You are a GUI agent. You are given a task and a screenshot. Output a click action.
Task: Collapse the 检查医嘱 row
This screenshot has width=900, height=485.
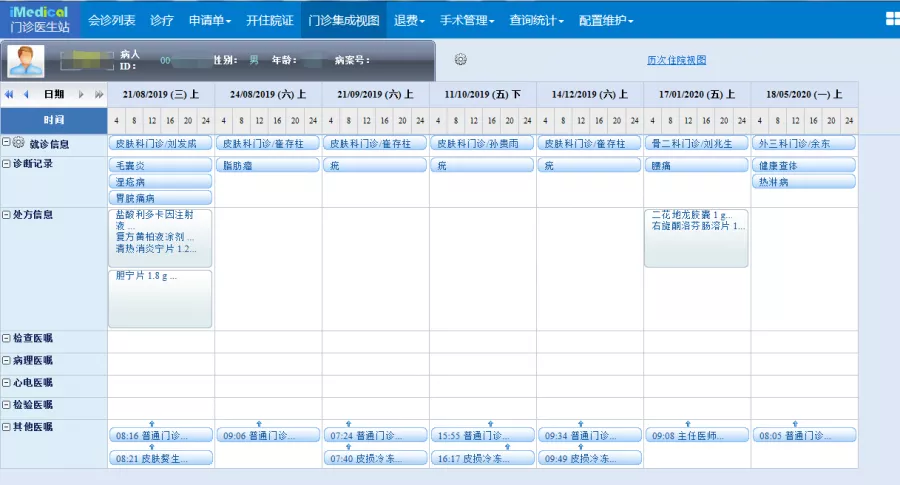[x=6, y=338]
